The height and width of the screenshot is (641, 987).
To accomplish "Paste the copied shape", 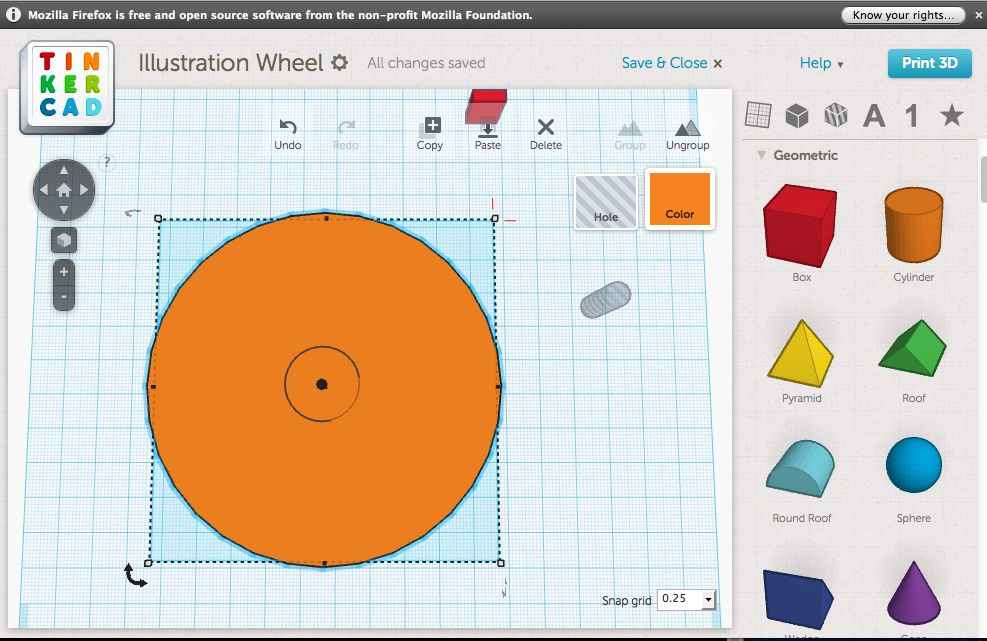I will pyautogui.click(x=488, y=135).
